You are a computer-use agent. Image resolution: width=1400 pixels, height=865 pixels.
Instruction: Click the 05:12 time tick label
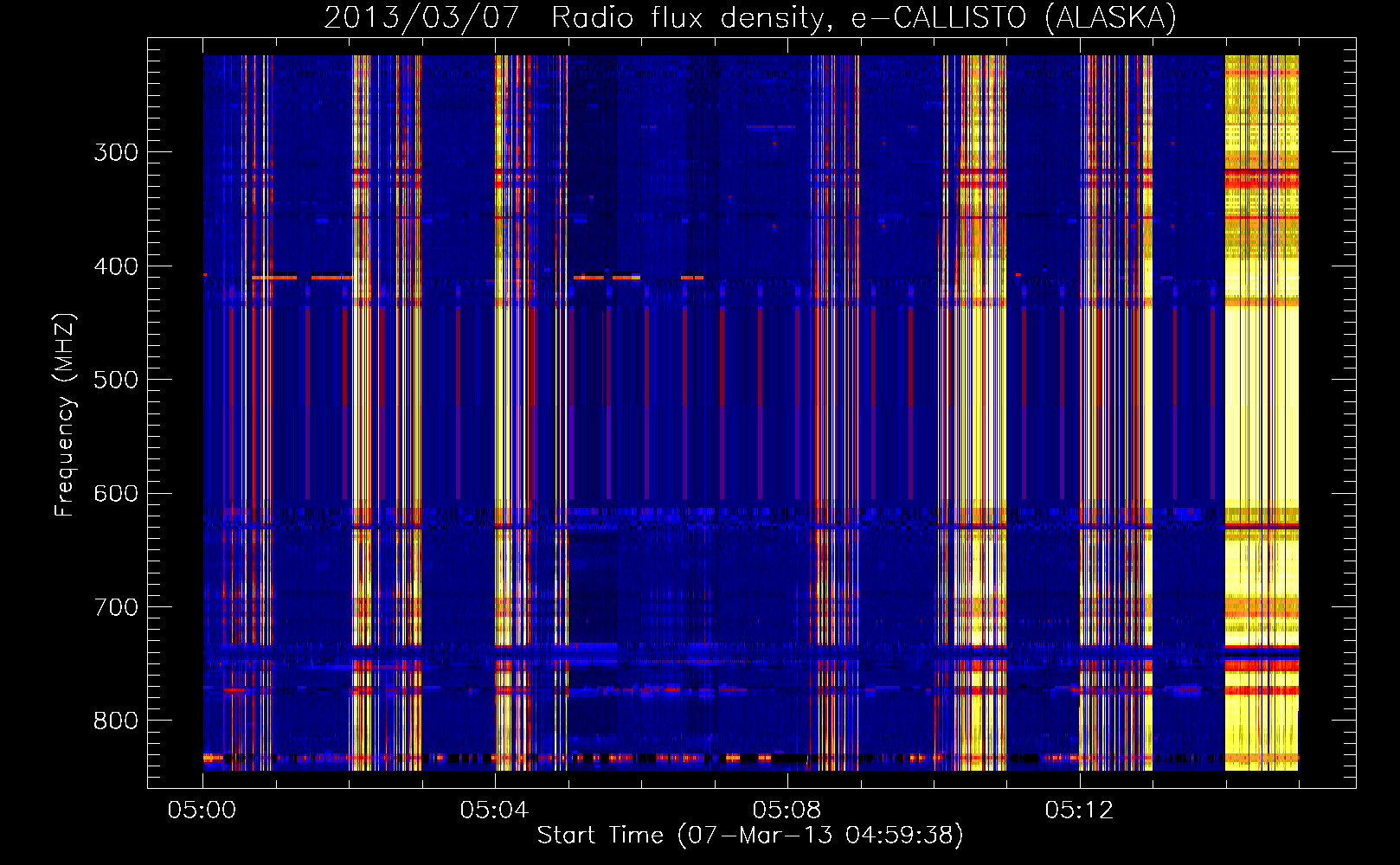1079,810
